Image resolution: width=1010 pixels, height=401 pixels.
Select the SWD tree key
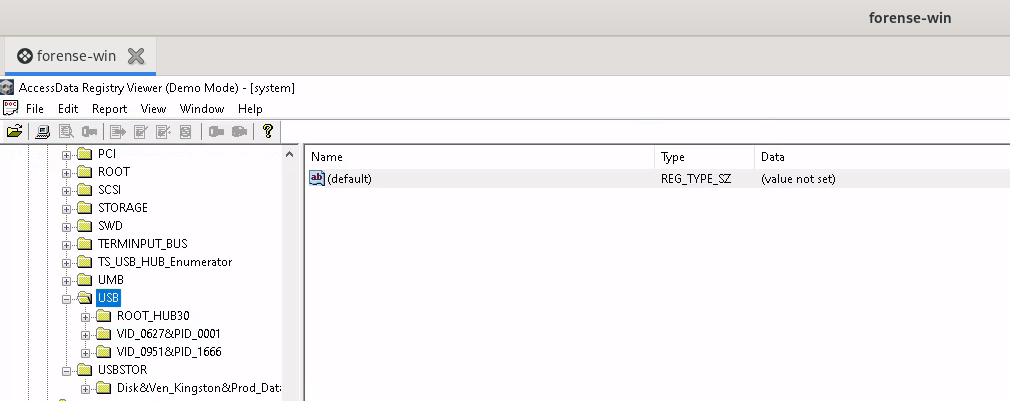point(110,226)
